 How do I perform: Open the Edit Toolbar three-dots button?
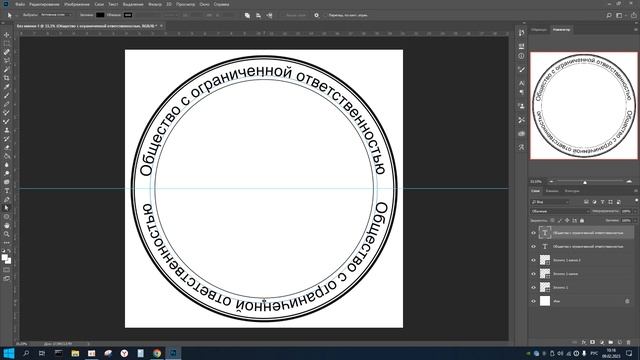coord(7,243)
